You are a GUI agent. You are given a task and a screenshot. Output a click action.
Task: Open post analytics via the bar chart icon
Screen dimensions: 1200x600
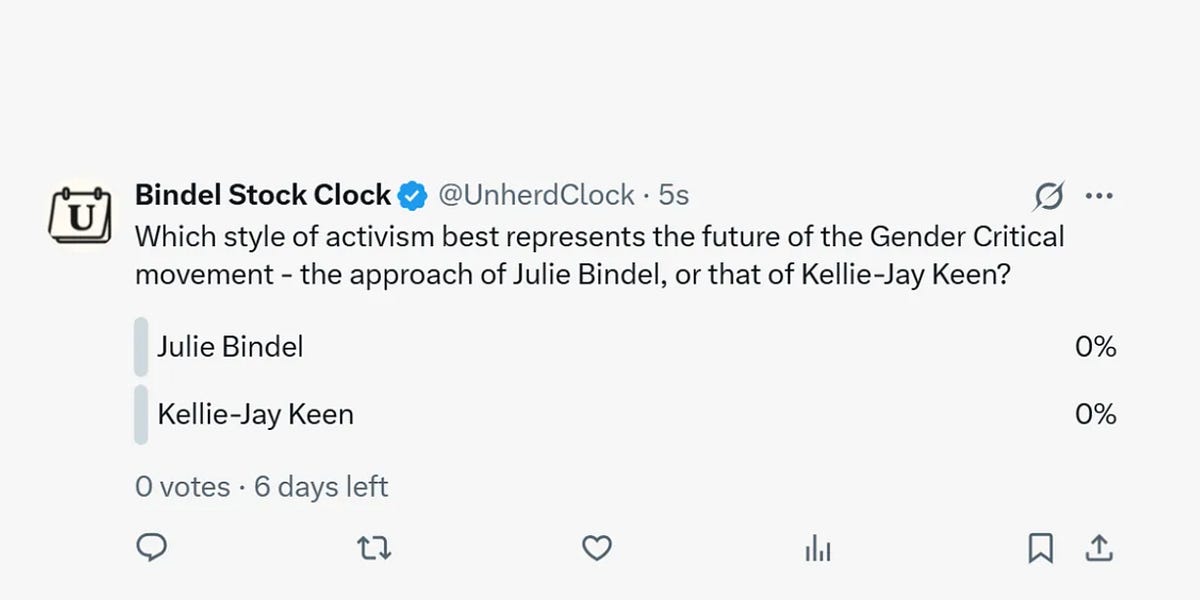[x=818, y=548]
